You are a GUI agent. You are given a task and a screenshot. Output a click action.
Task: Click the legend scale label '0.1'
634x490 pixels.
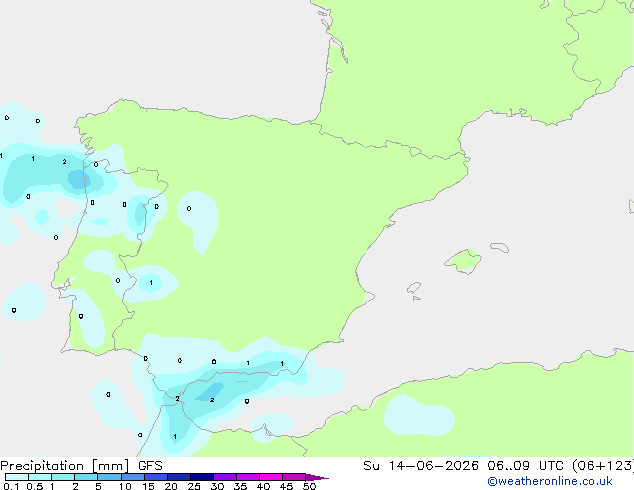pyautogui.click(x=11, y=486)
